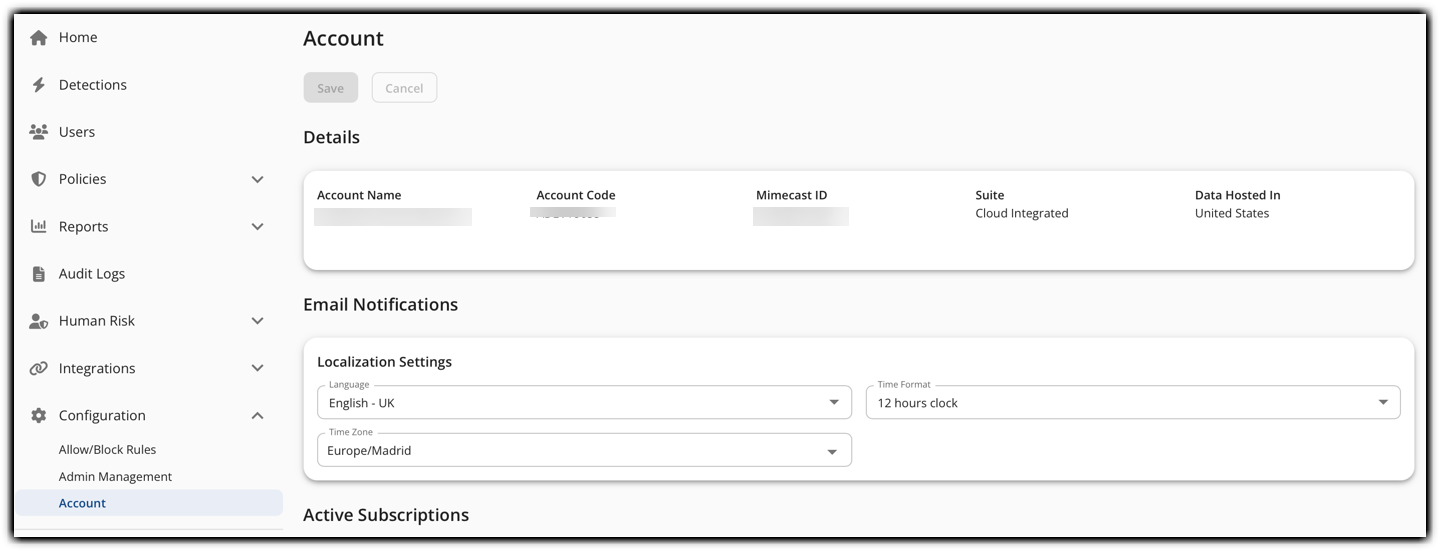Open Allow/Block Rules in sidebar
Viewport: 1442px width, 553px height.
(x=107, y=450)
